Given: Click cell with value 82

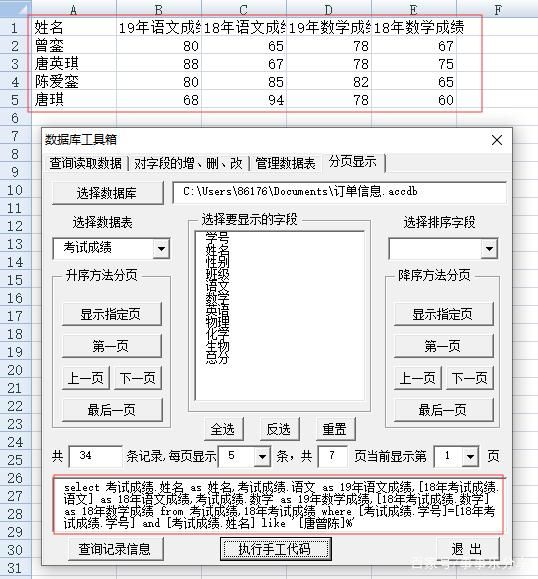Looking at the screenshot, I should coord(329,82).
